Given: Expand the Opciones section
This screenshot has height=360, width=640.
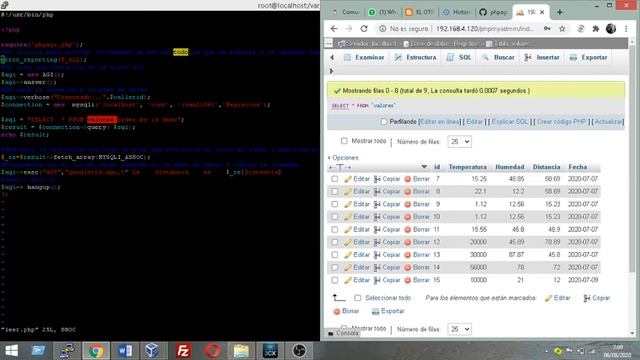Looking at the screenshot, I should pos(343,158).
